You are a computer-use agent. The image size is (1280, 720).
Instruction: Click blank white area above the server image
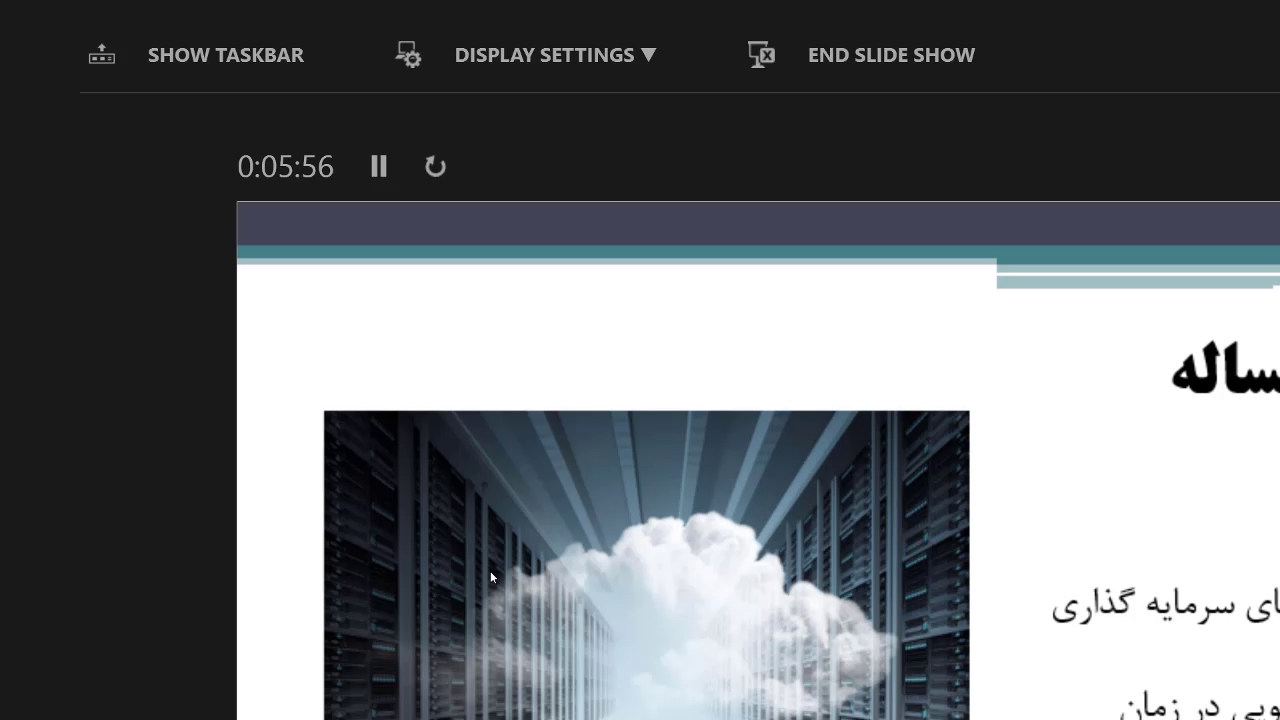click(x=600, y=340)
